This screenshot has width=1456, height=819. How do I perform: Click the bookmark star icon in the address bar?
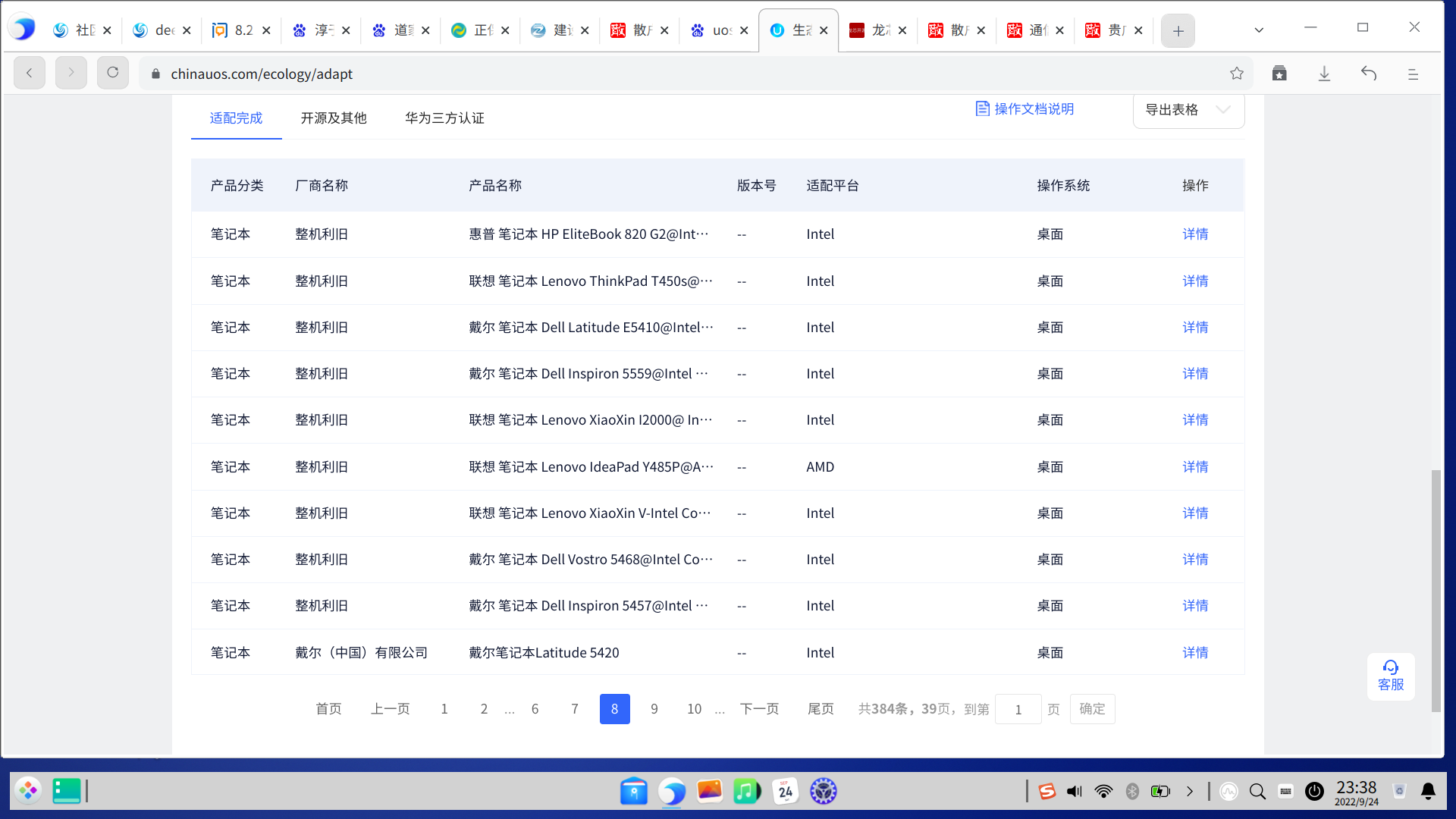click(1237, 74)
